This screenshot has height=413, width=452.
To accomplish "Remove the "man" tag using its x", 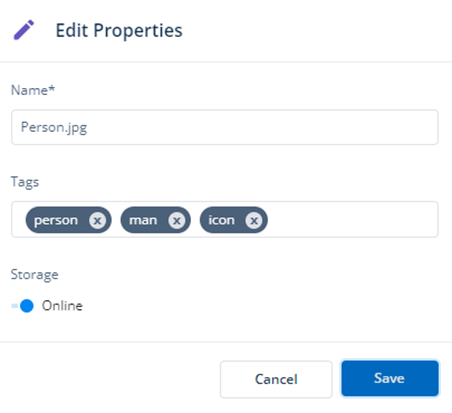I will pos(177,220).
